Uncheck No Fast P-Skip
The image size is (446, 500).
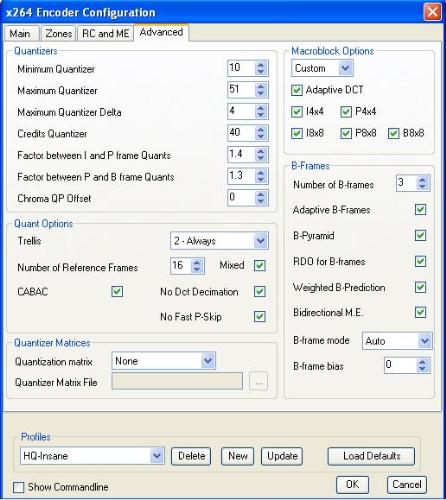pyautogui.click(x=260, y=316)
